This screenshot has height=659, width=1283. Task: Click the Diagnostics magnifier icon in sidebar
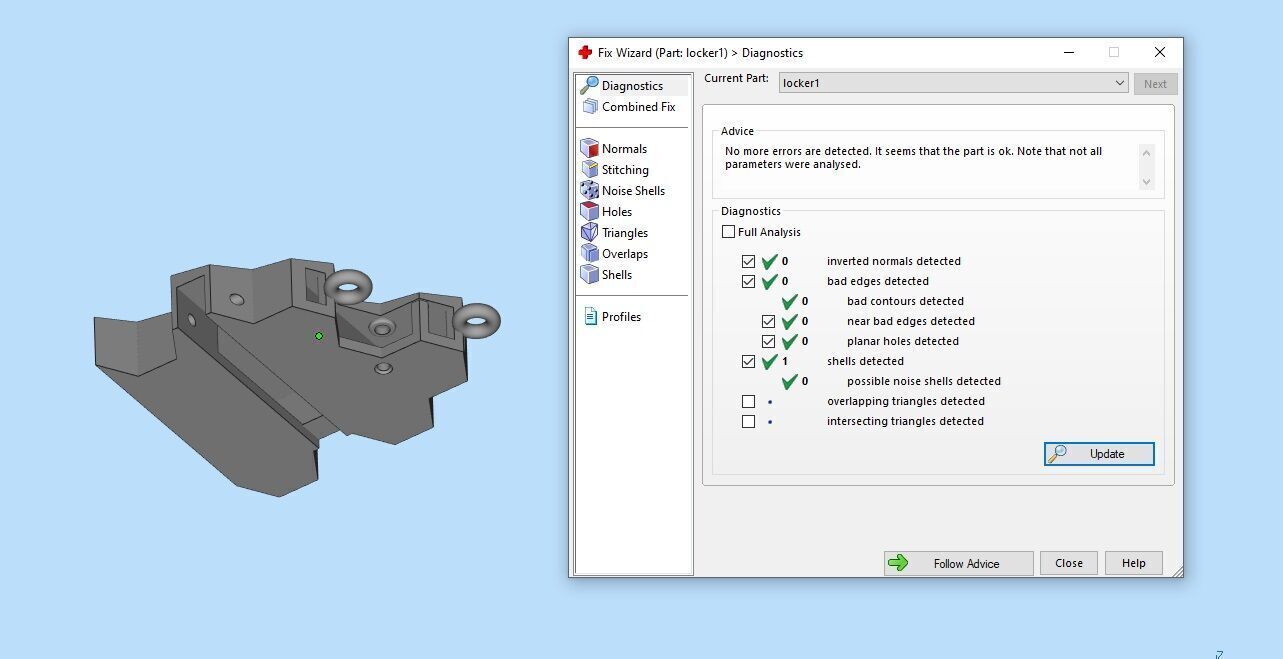click(x=589, y=85)
